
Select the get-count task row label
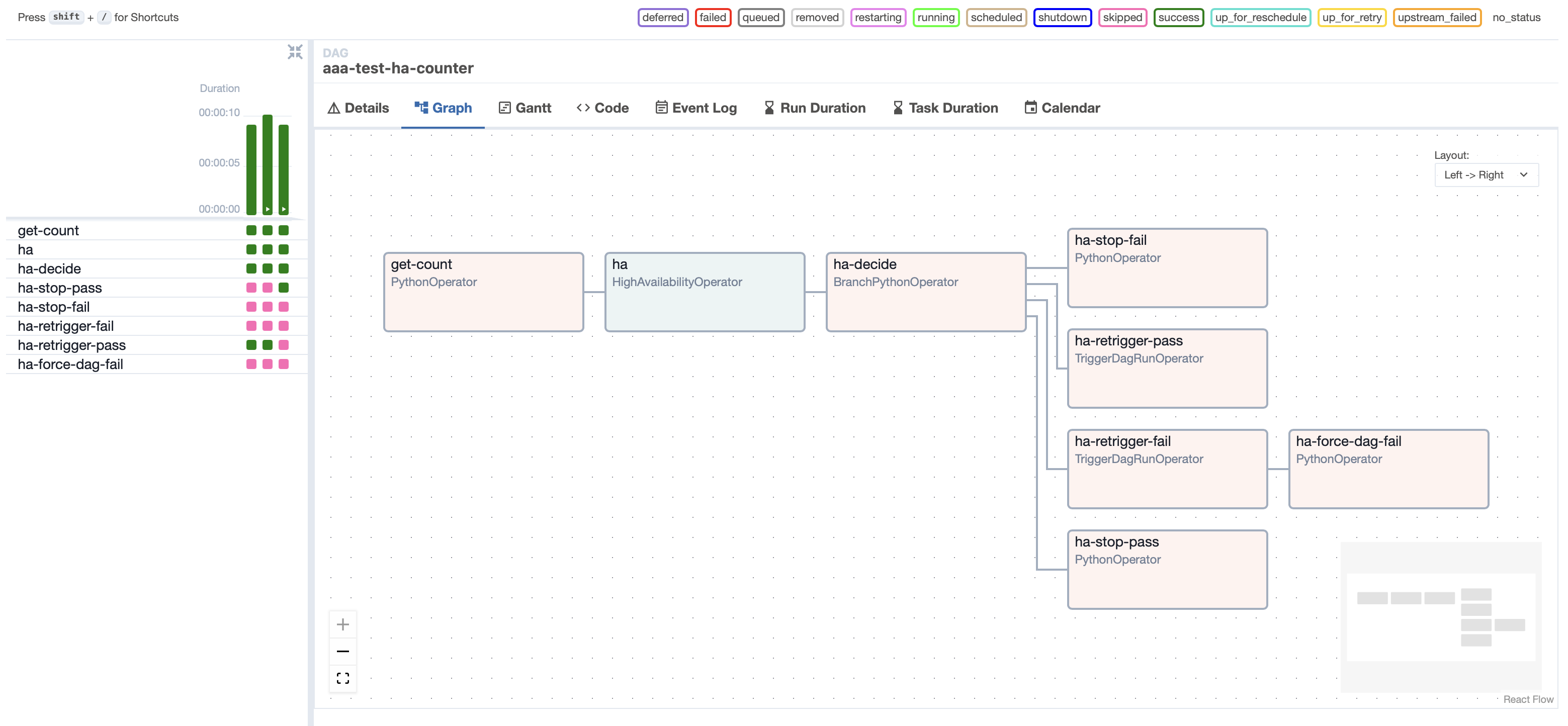[x=48, y=231]
